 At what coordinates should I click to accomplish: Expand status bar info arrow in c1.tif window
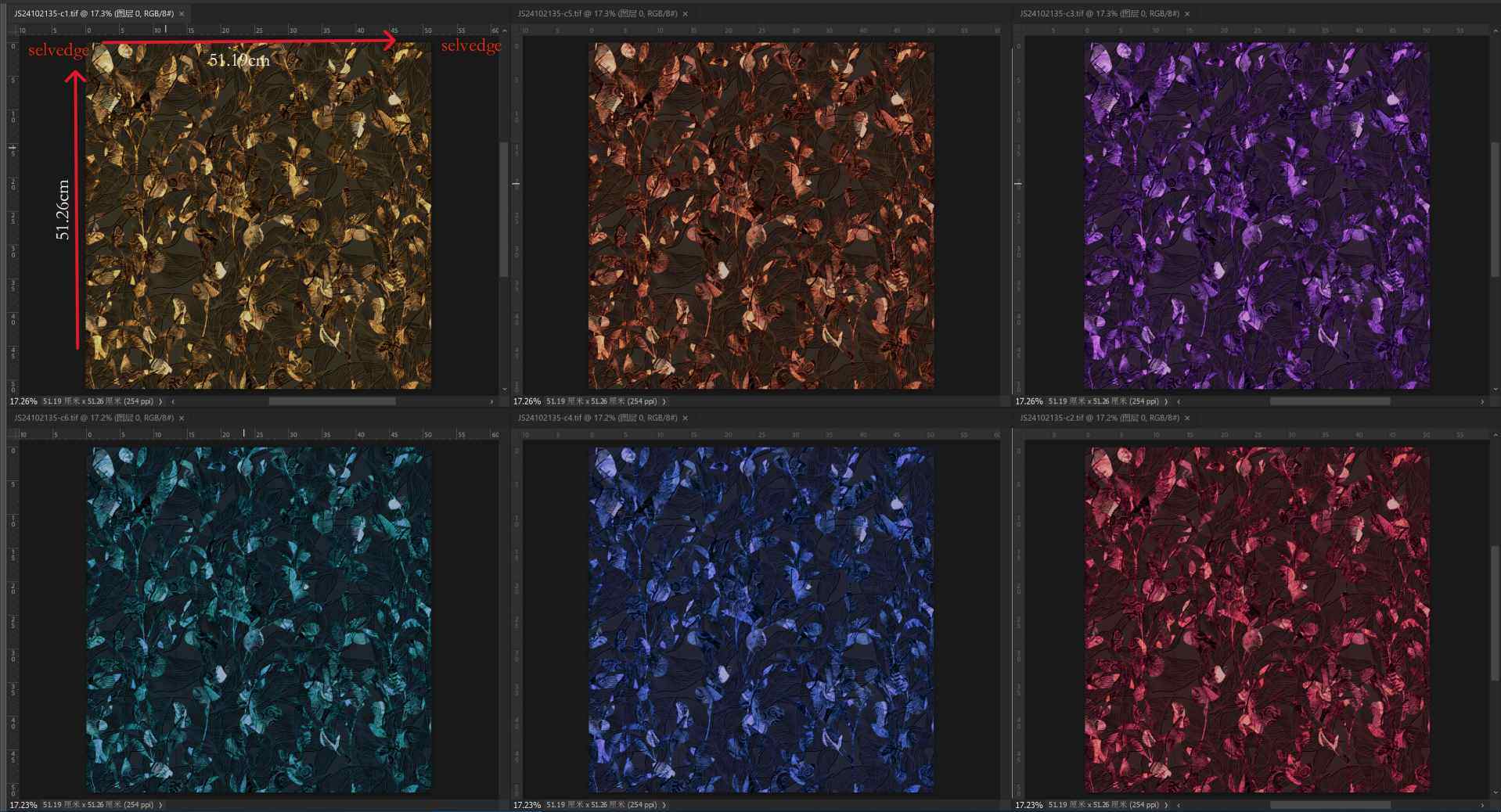click(161, 401)
